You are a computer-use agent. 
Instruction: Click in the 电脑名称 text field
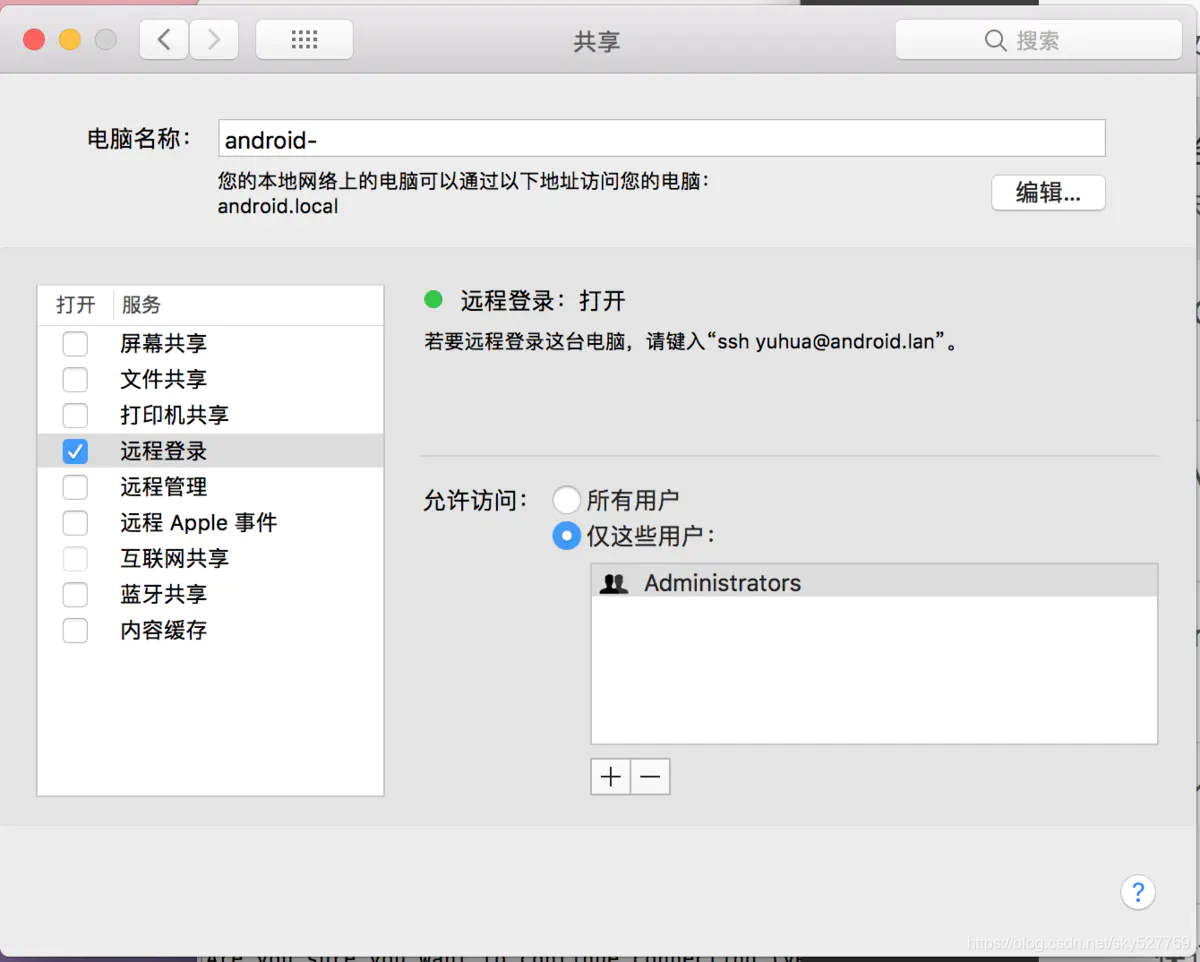tap(662, 138)
